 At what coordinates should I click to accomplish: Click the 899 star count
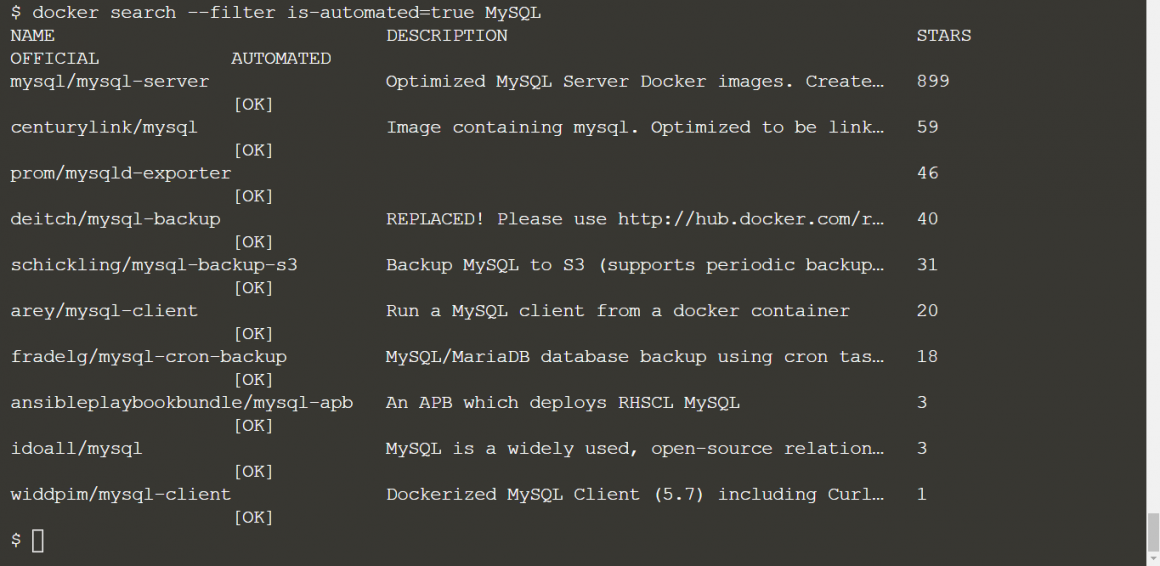click(x=933, y=81)
